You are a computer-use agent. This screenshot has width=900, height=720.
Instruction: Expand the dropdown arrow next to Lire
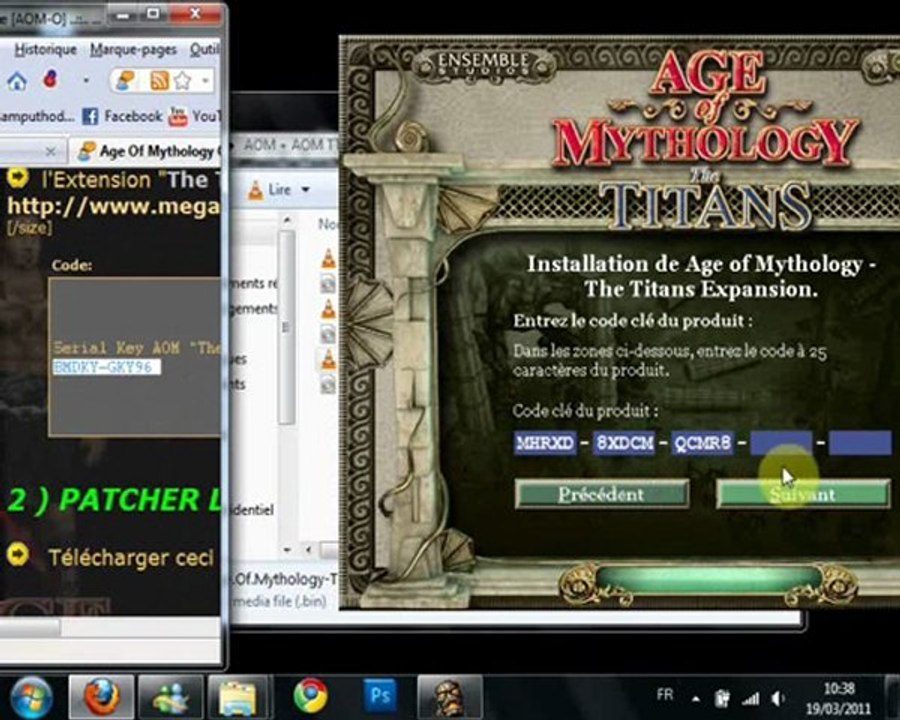pyautogui.click(x=305, y=189)
